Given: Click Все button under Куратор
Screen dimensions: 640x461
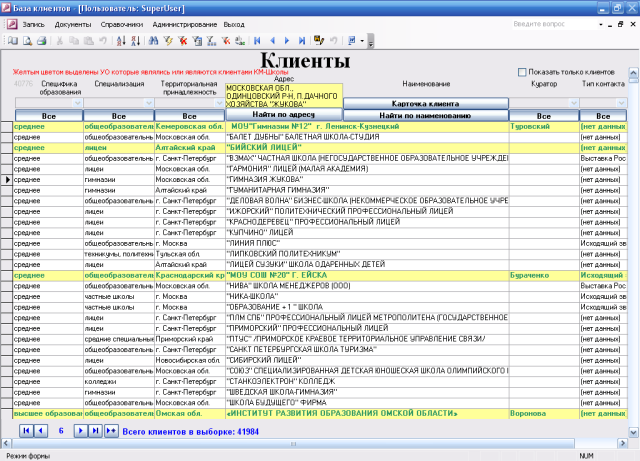Looking at the screenshot, I should 544,116.
